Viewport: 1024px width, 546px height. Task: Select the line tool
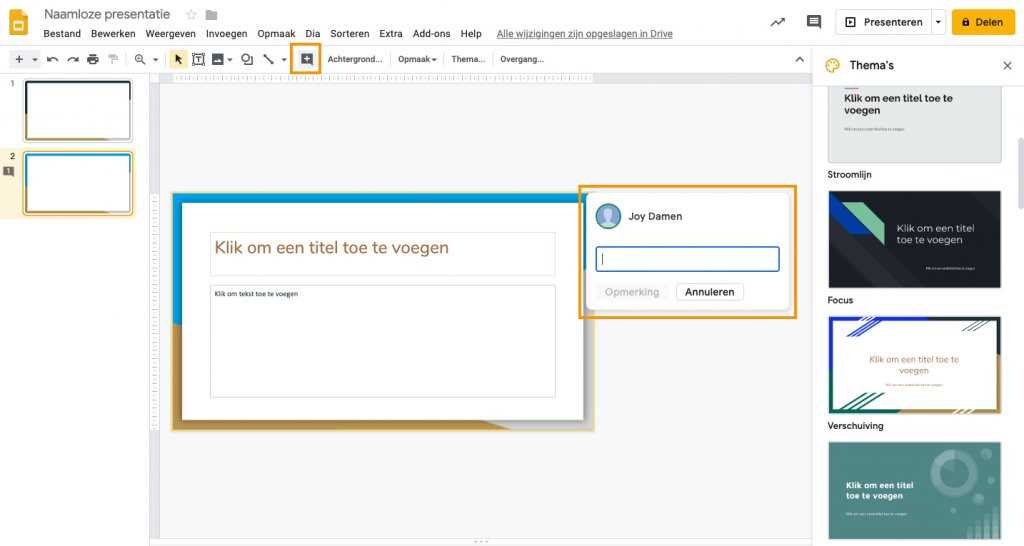tap(268, 59)
